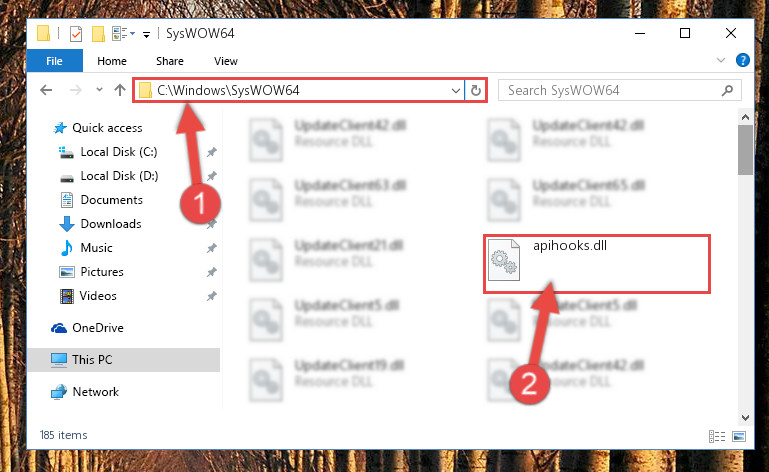The height and width of the screenshot is (472, 769).
Task: Go up one folder level
Action: pyautogui.click(x=120, y=90)
